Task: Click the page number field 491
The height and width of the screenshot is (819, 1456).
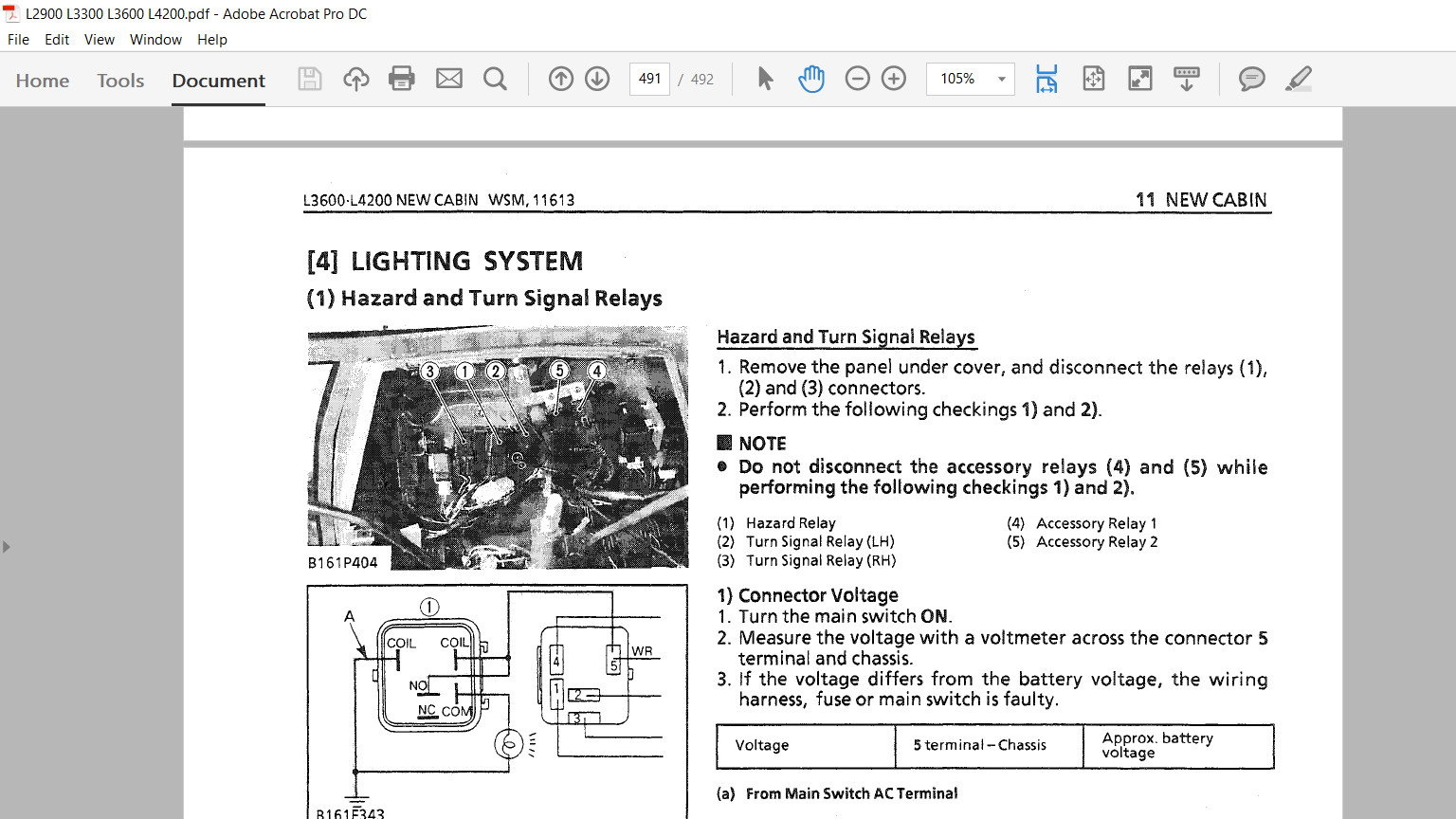Action: pyautogui.click(x=649, y=79)
